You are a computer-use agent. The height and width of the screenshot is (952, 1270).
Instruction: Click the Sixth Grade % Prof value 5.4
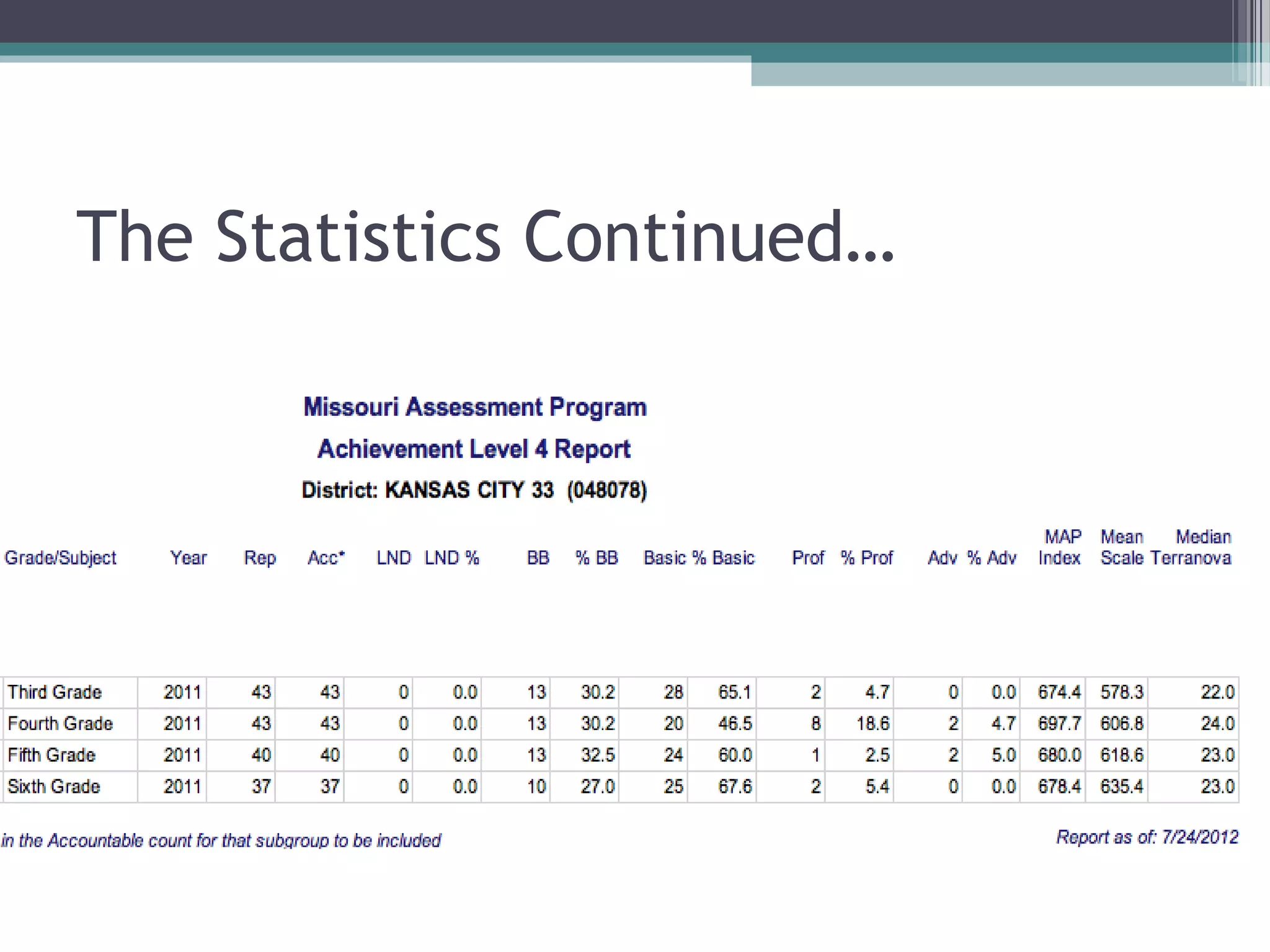pyautogui.click(x=877, y=787)
